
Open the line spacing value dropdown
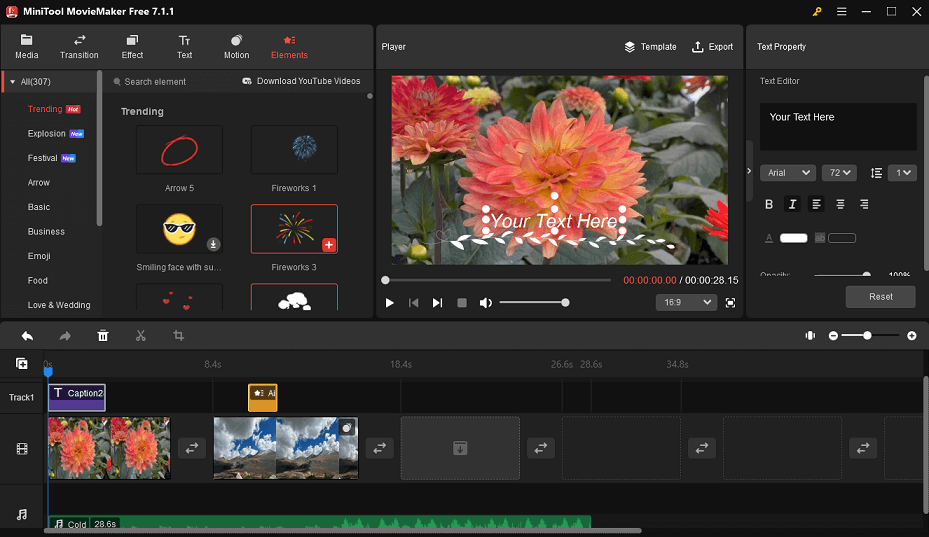coord(902,172)
